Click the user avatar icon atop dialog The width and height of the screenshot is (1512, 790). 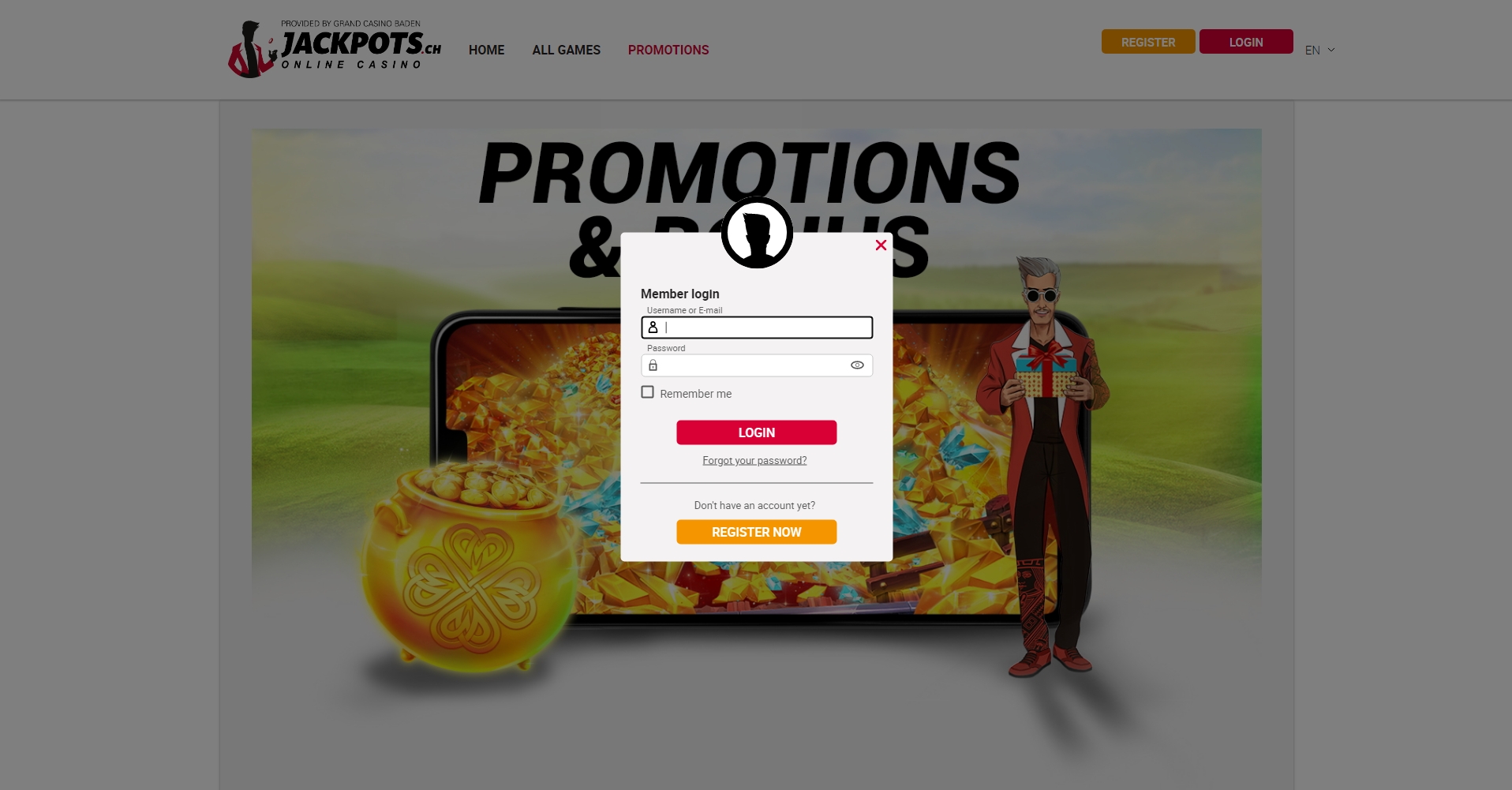click(757, 232)
